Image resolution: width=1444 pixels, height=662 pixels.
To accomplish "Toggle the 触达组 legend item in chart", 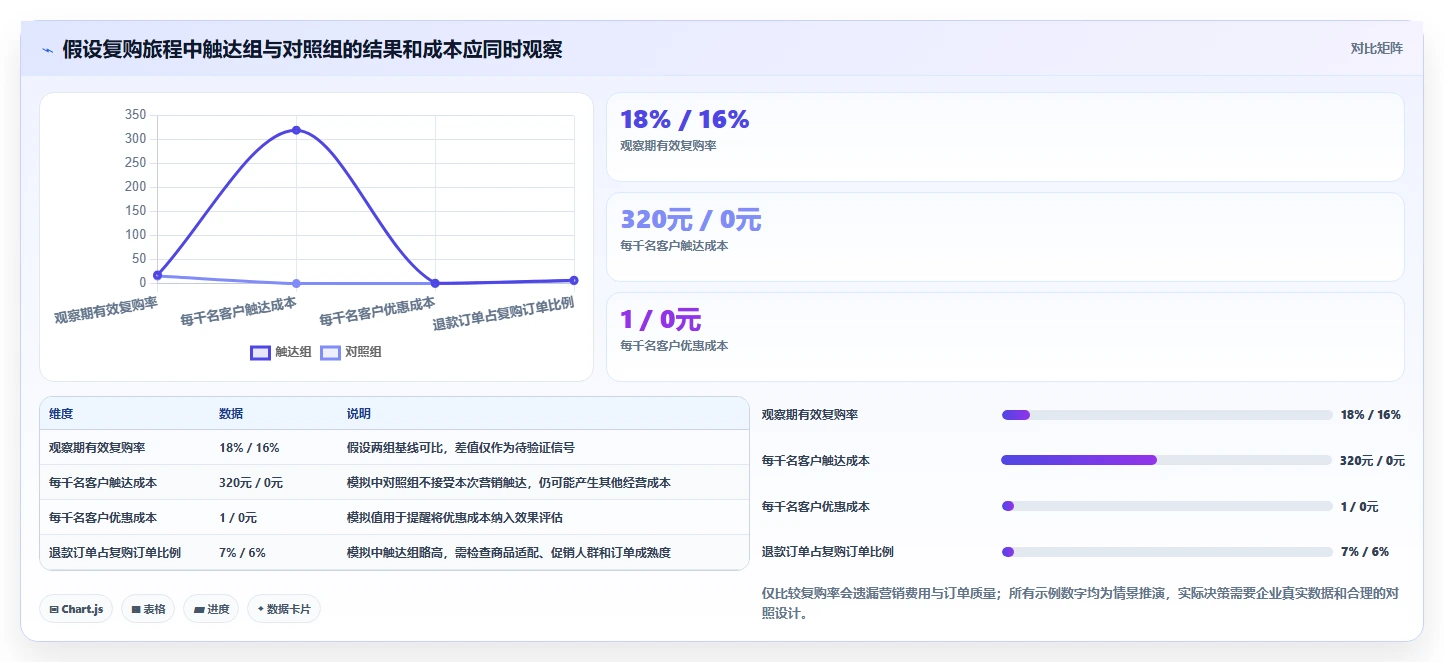I will (280, 352).
